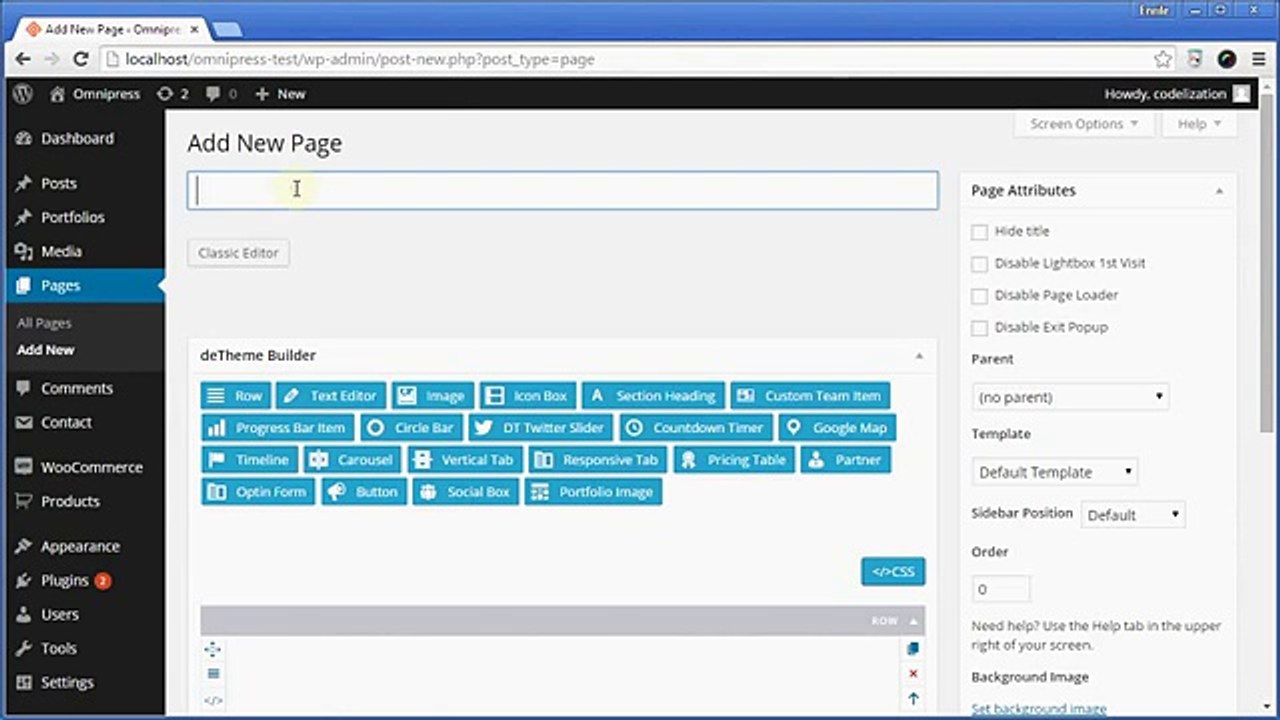Viewport: 1280px width, 720px height.
Task: Add a Text Editor element
Action: [x=331, y=396]
